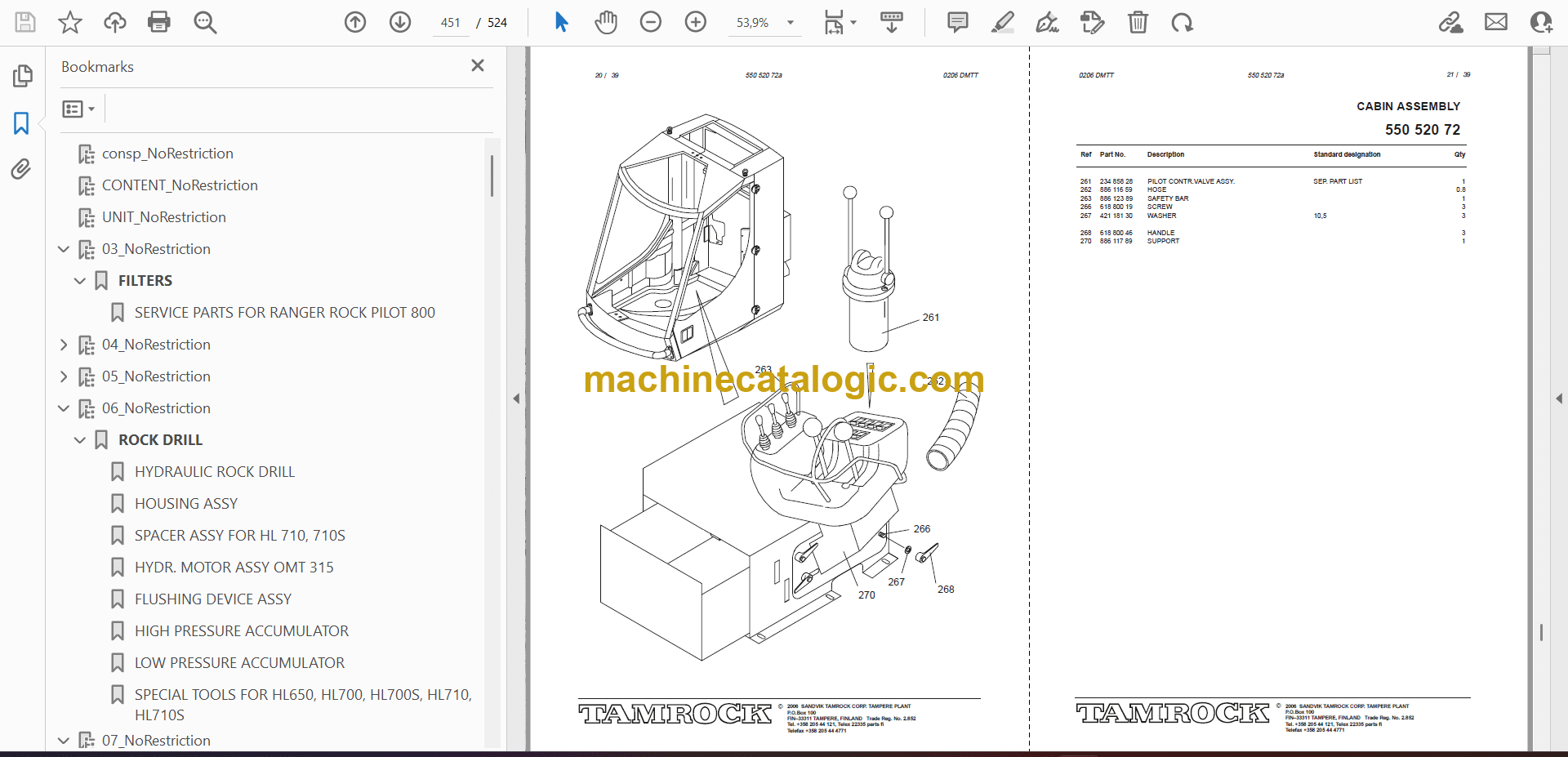This screenshot has width=1568, height=757.
Task: Open HIGH PRESSURE ACCUMULATOR bookmark
Action: (x=242, y=631)
